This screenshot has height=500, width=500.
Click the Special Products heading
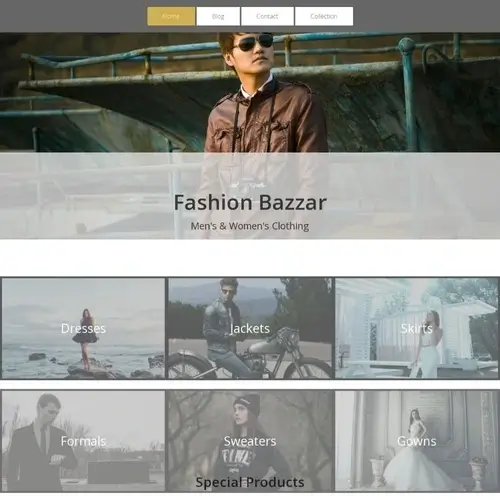[x=250, y=482]
